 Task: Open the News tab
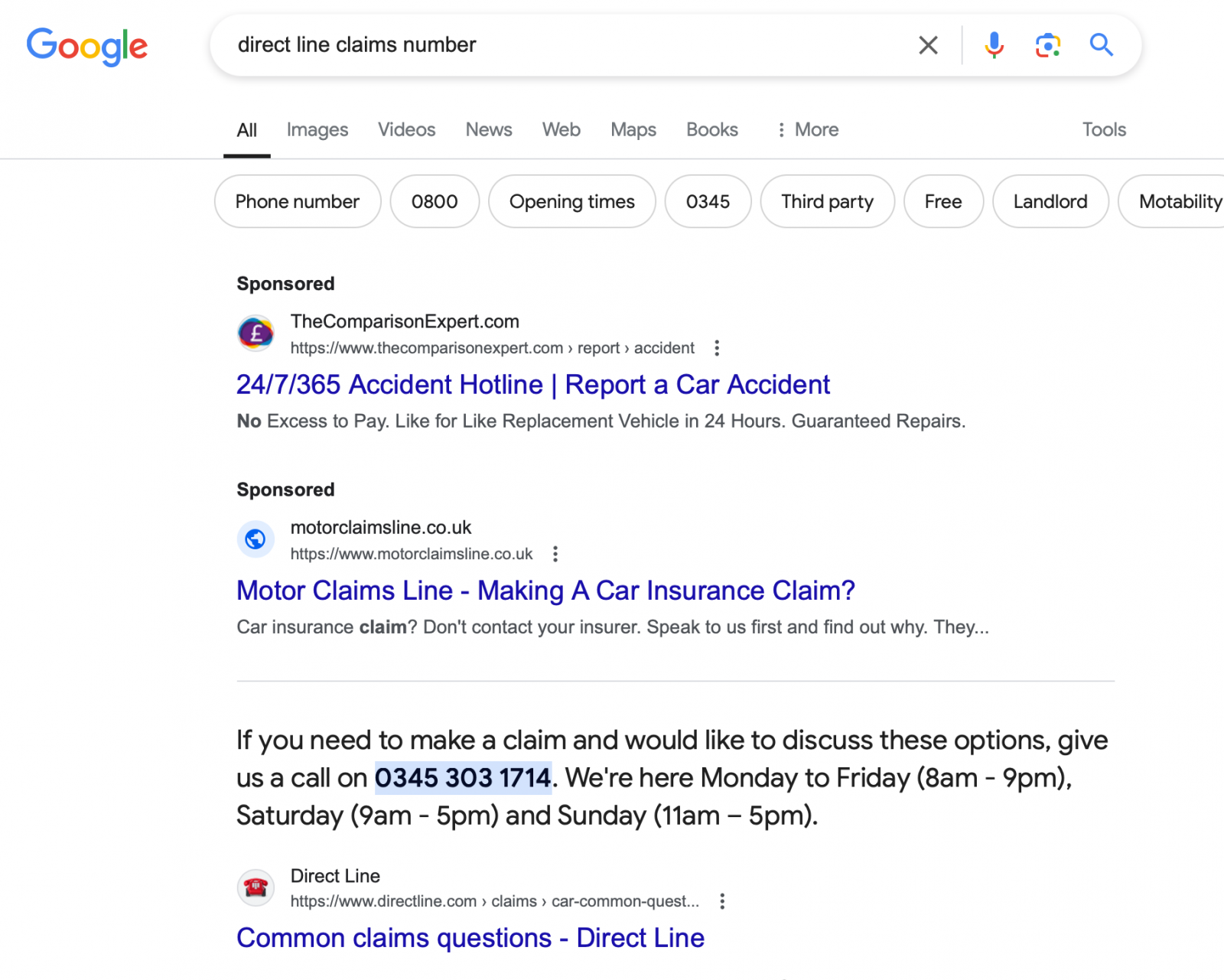[489, 130]
